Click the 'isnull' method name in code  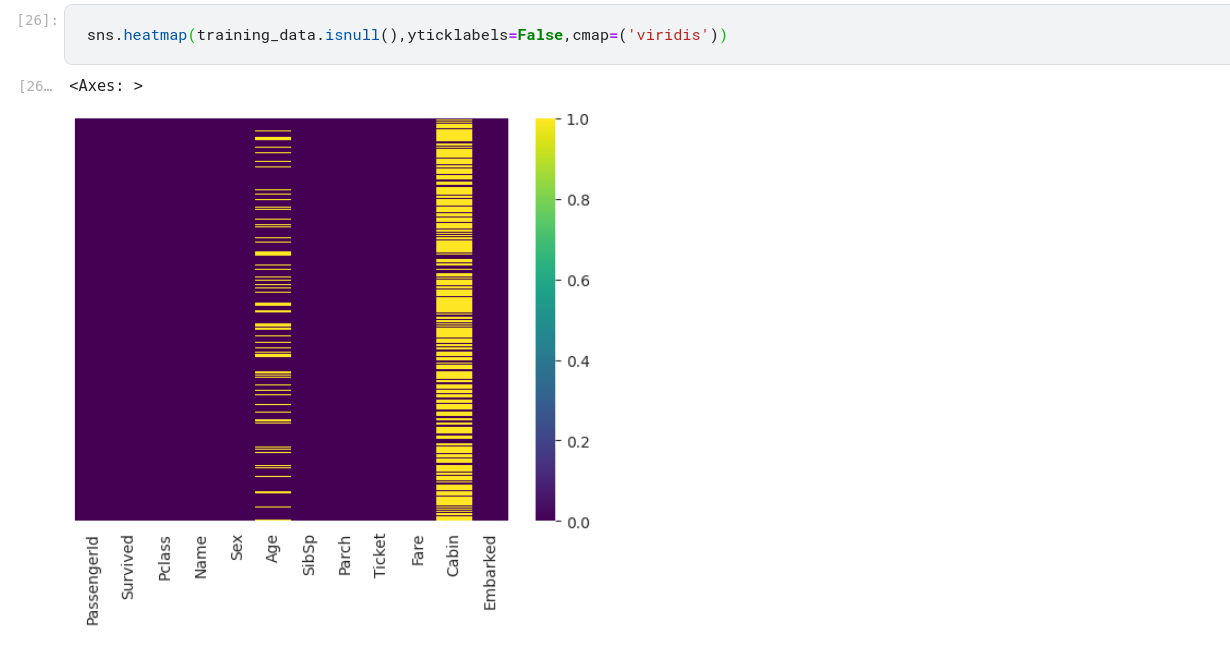[x=352, y=35]
